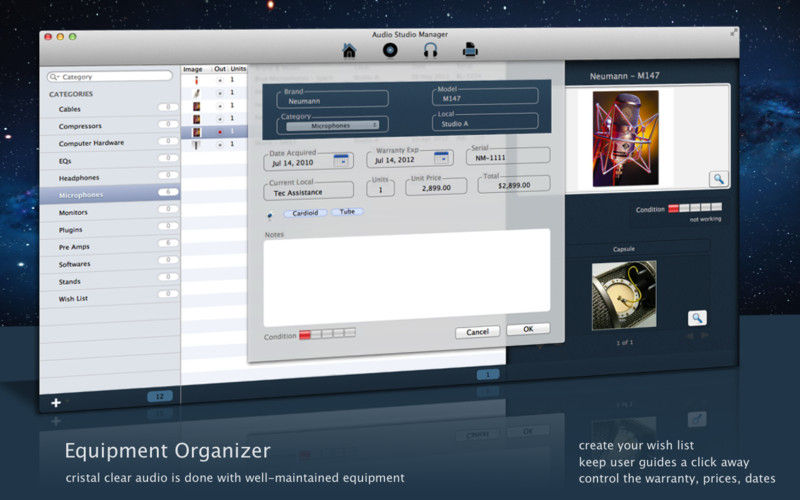800x500 pixels.
Task: Open the search options magnifier in Category search
Action: [56, 76]
